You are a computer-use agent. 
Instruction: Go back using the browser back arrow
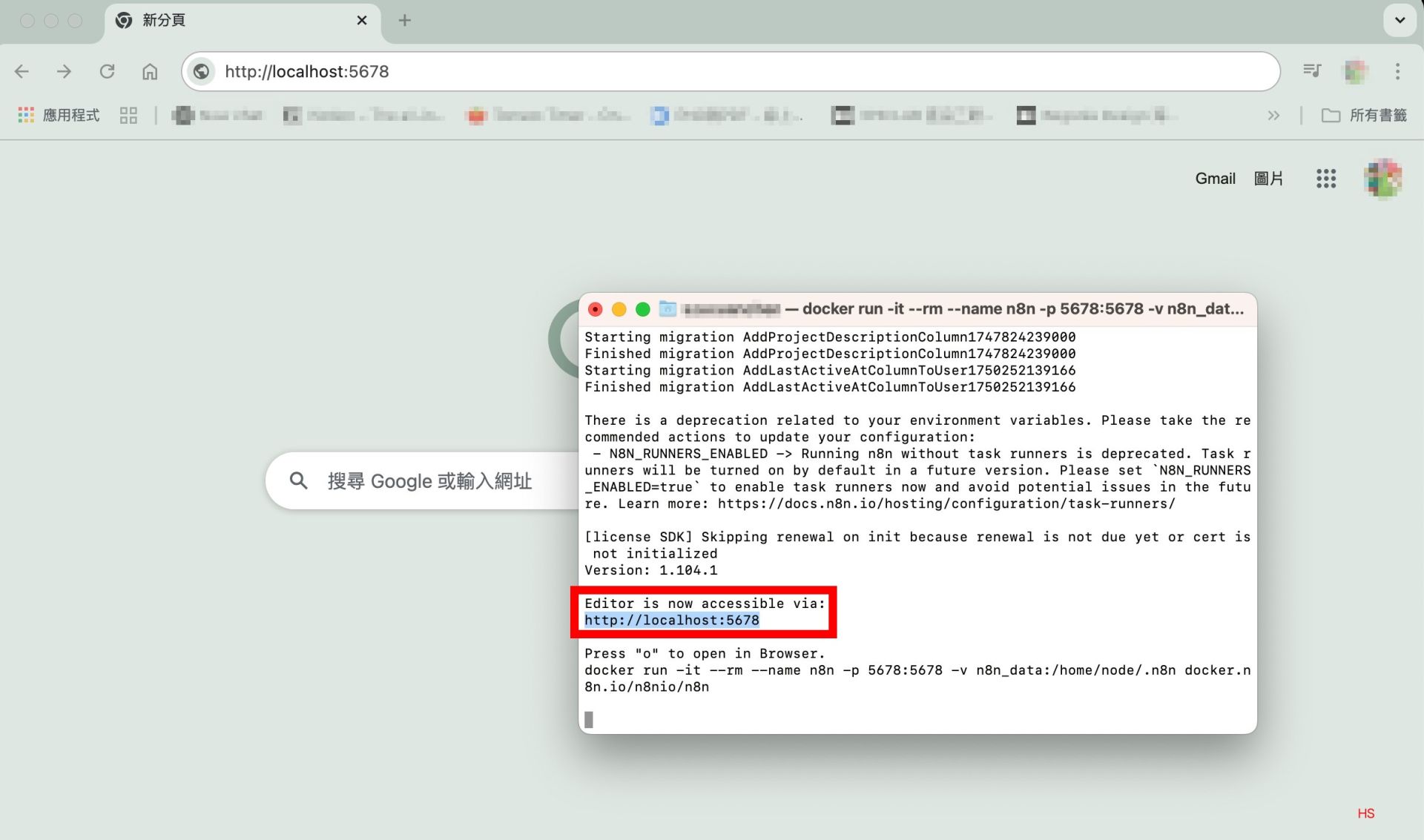point(22,71)
